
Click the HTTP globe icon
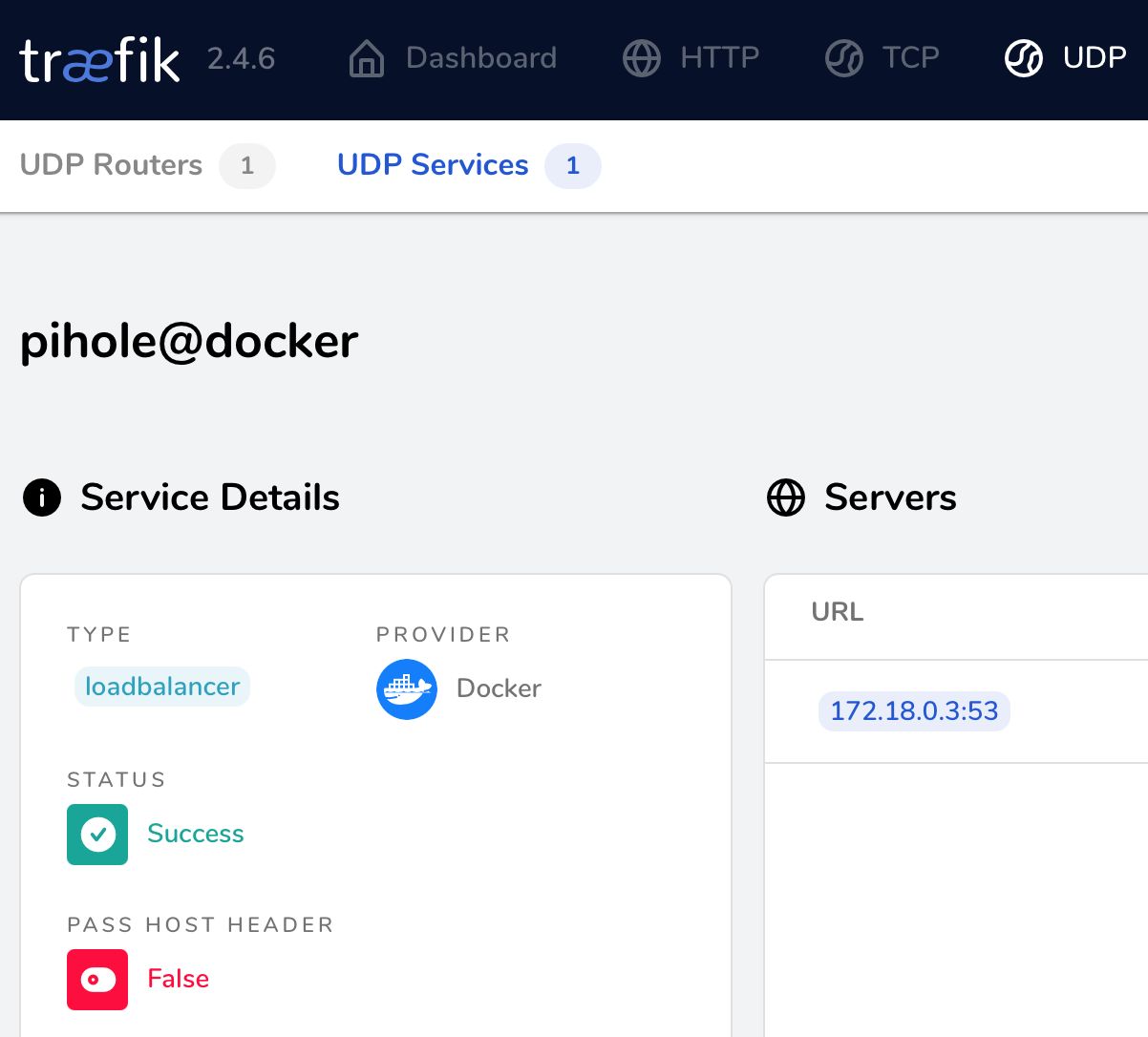click(x=642, y=58)
